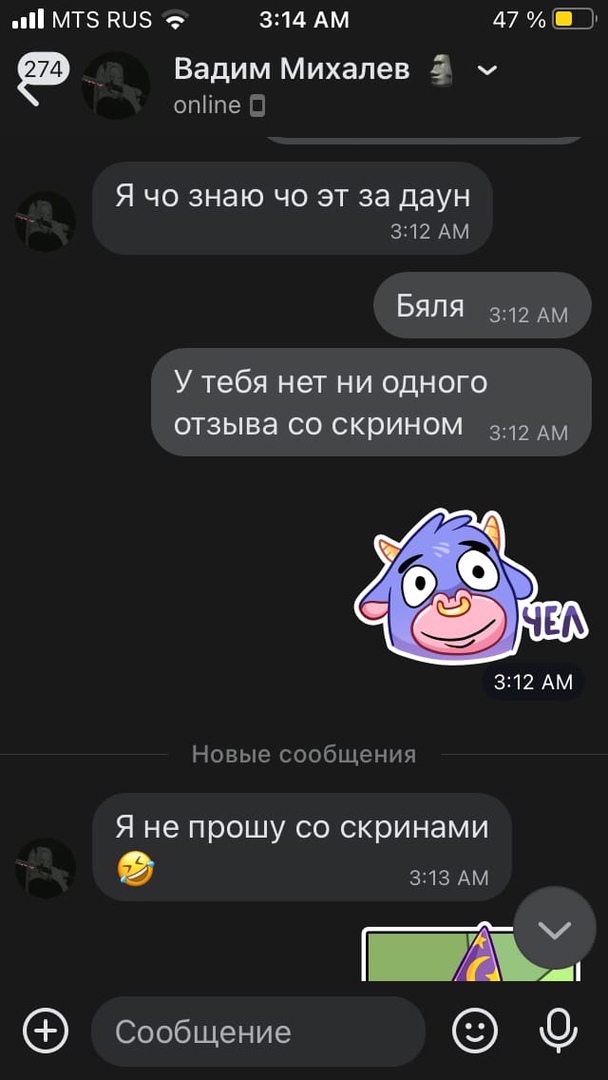
Task: Select the 'У тебя нет ни одного отзыва' message
Action: (371, 402)
